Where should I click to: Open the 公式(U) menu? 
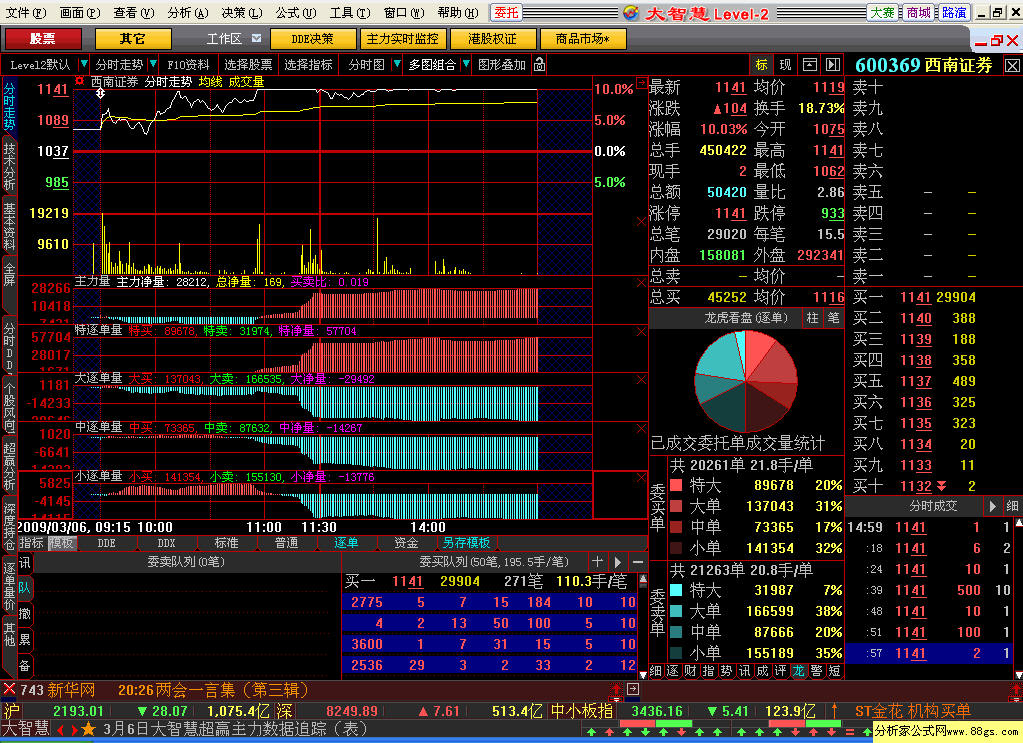(295, 12)
